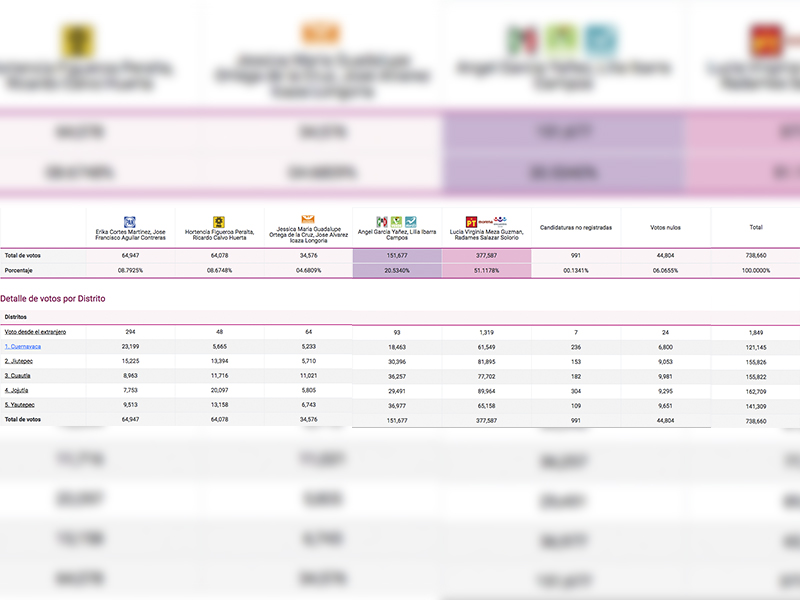Click the small orange Movimiento Ciudadano logo

pos(308,219)
